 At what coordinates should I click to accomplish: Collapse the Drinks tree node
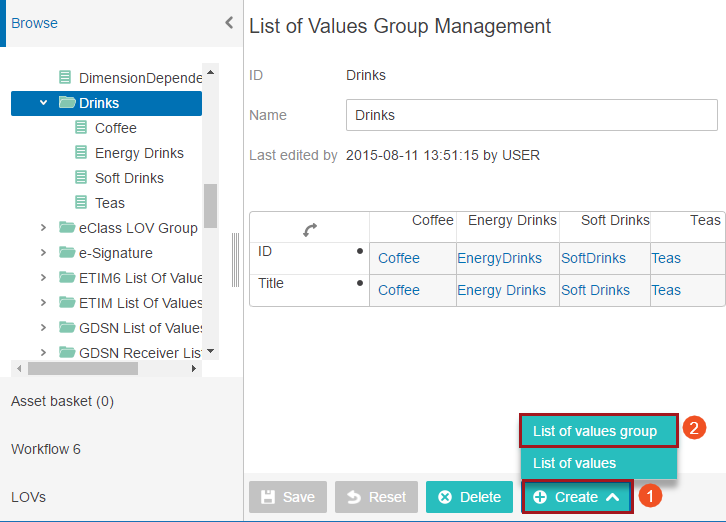pyautogui.click(x=44, y=102)
